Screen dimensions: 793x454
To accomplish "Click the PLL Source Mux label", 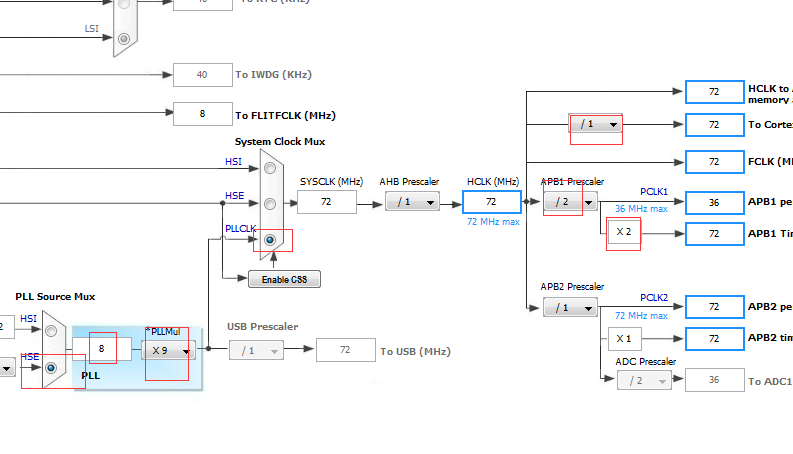I will [x=55, y=297].
